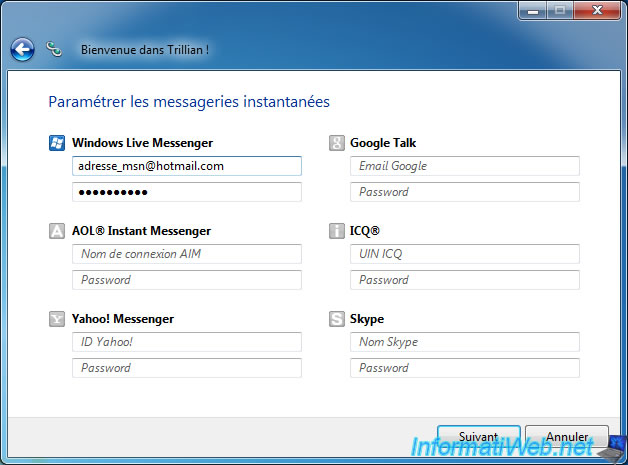Click the Skype heading text

pyautogui.click(x=367, y=319)
